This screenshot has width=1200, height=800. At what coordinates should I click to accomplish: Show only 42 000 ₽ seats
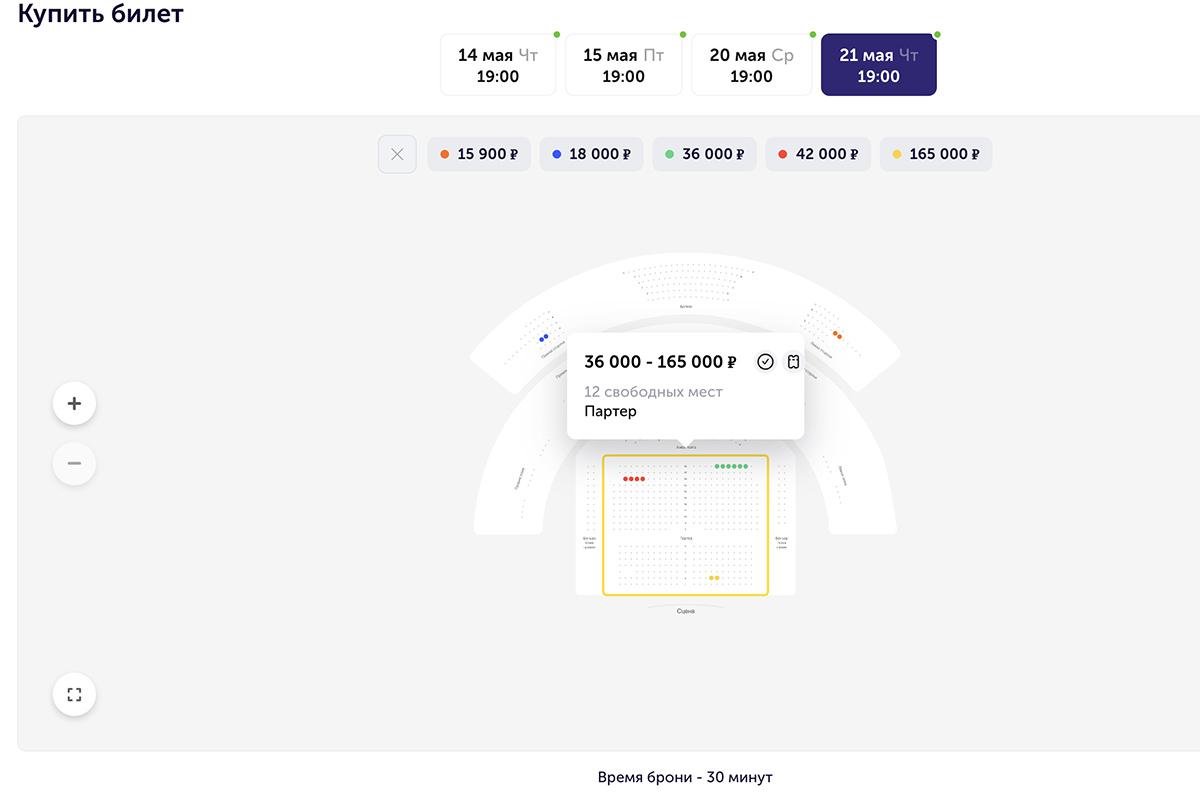[x=818, y=154]
